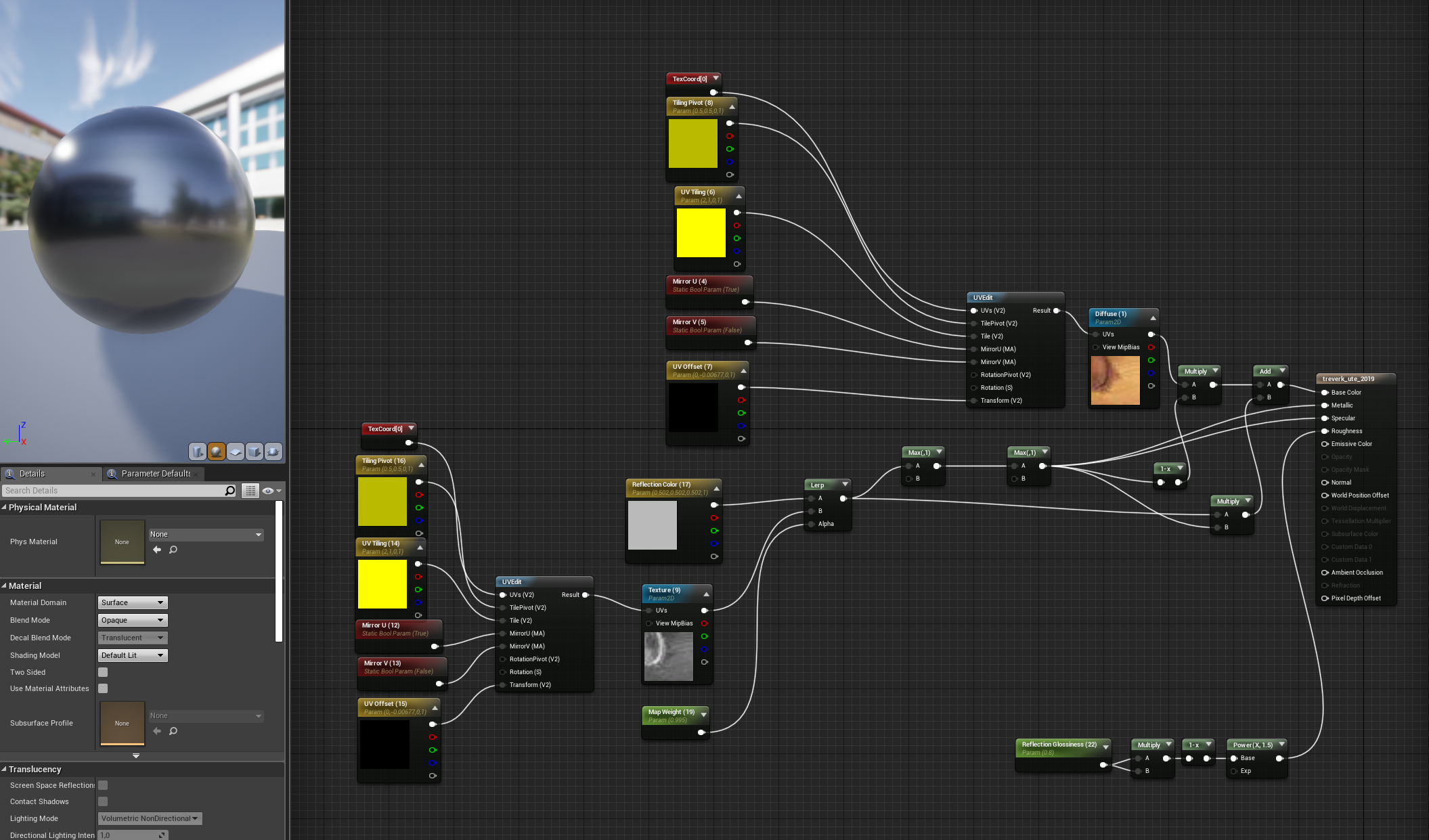Open property matrix grid view button
Image resolution: width=1429 pixels, height=840 pixels.
point(250,491)
